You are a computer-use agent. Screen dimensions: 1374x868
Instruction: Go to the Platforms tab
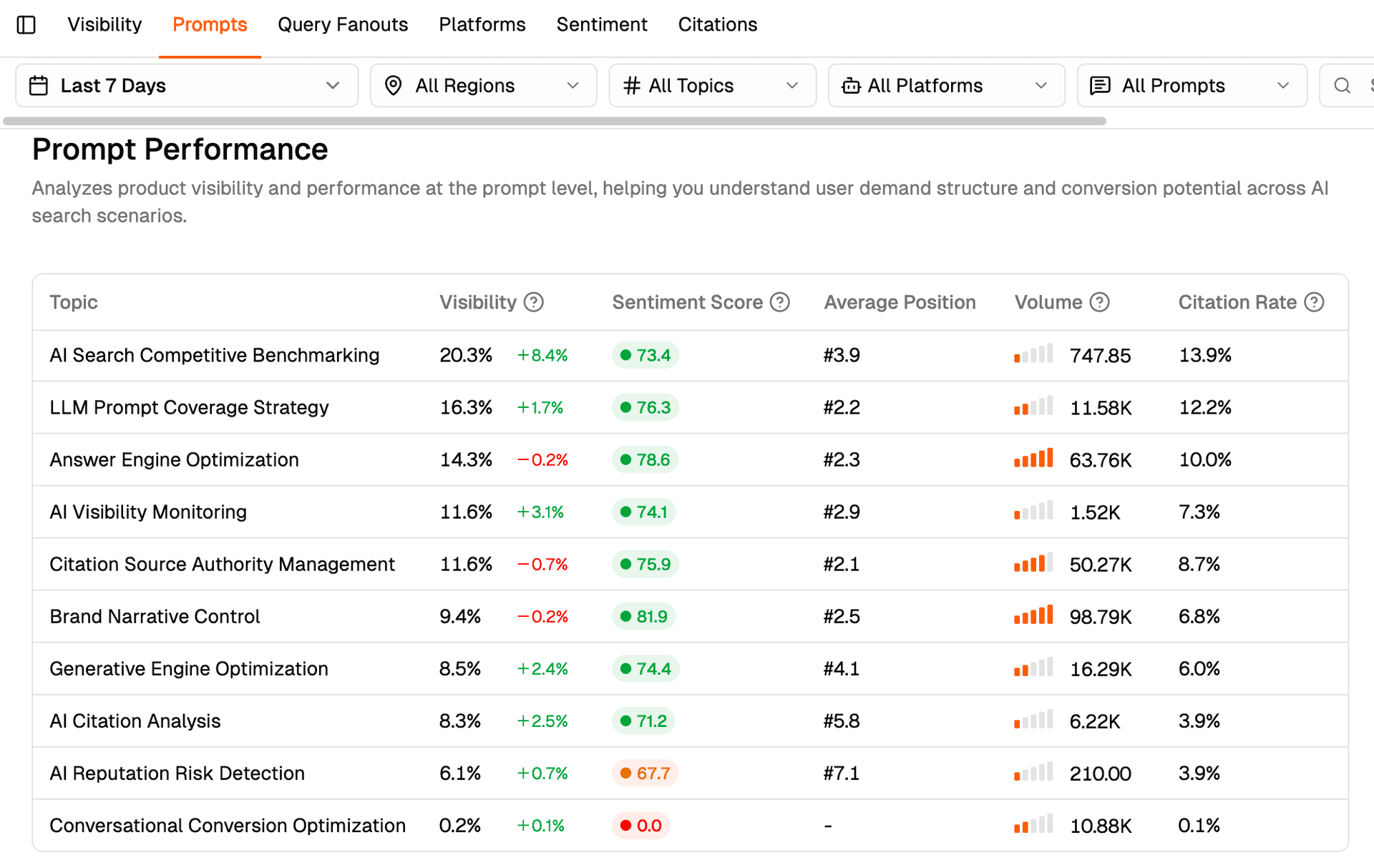[482, 25]
